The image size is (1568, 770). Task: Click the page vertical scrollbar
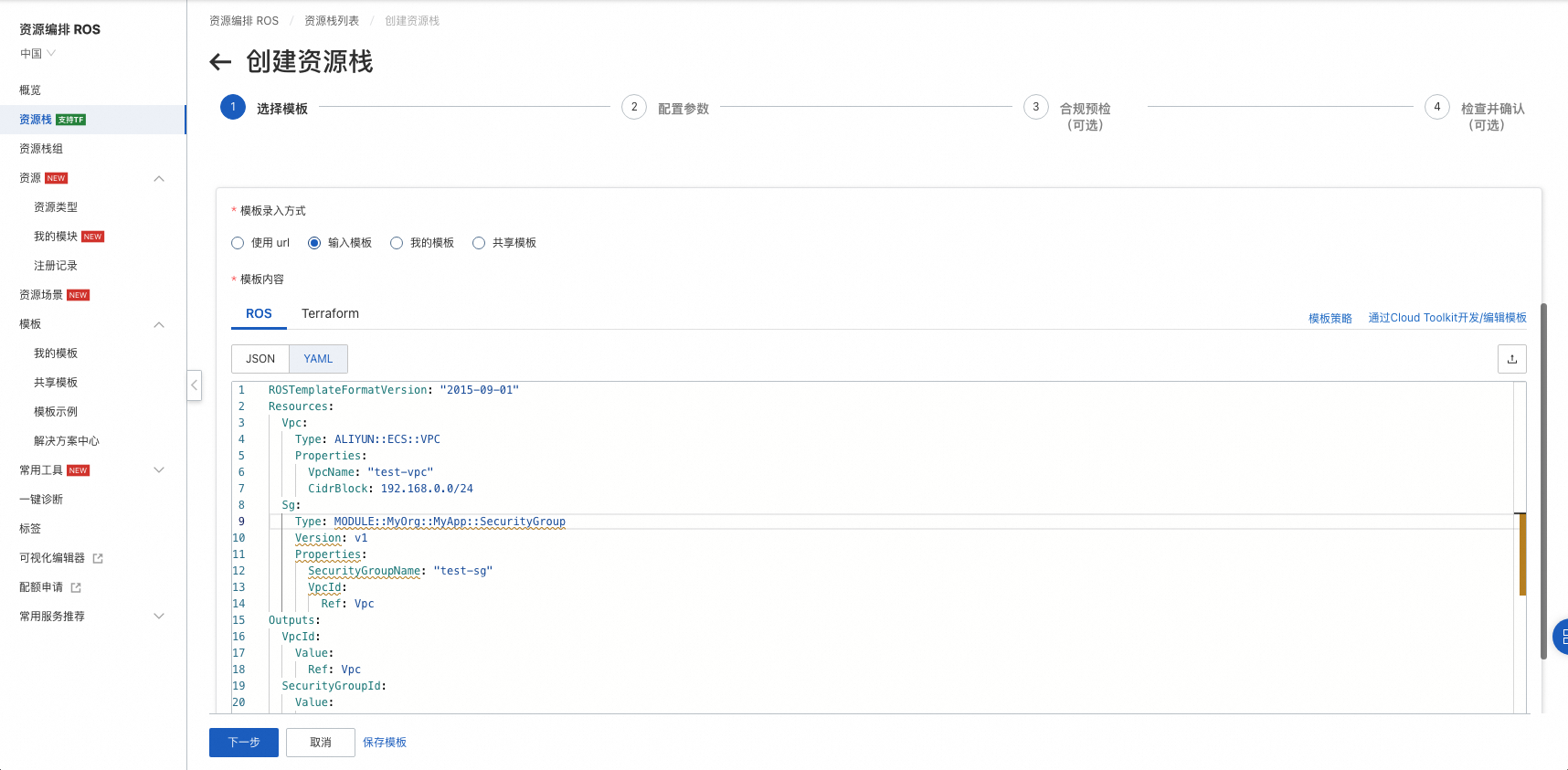1543,480
